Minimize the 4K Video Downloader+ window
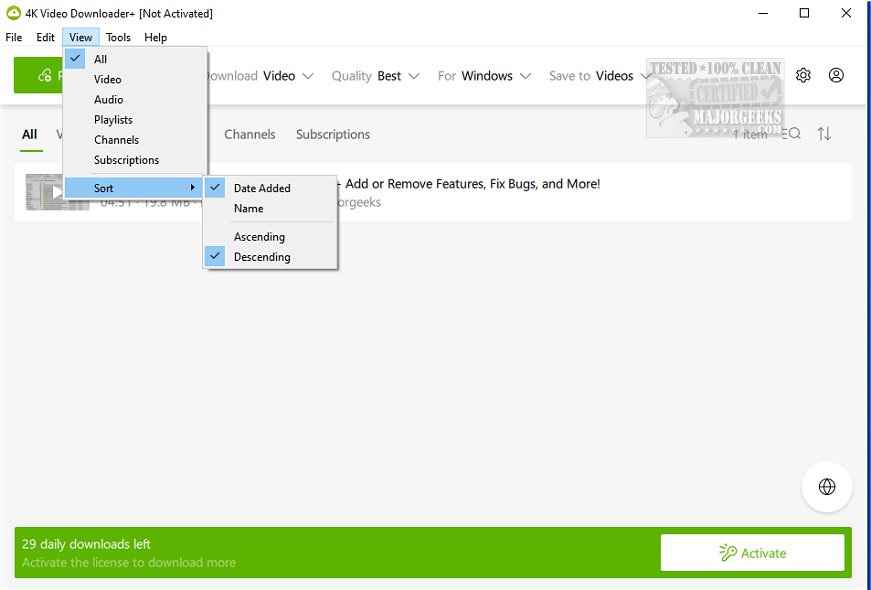 tap(763, 13)
